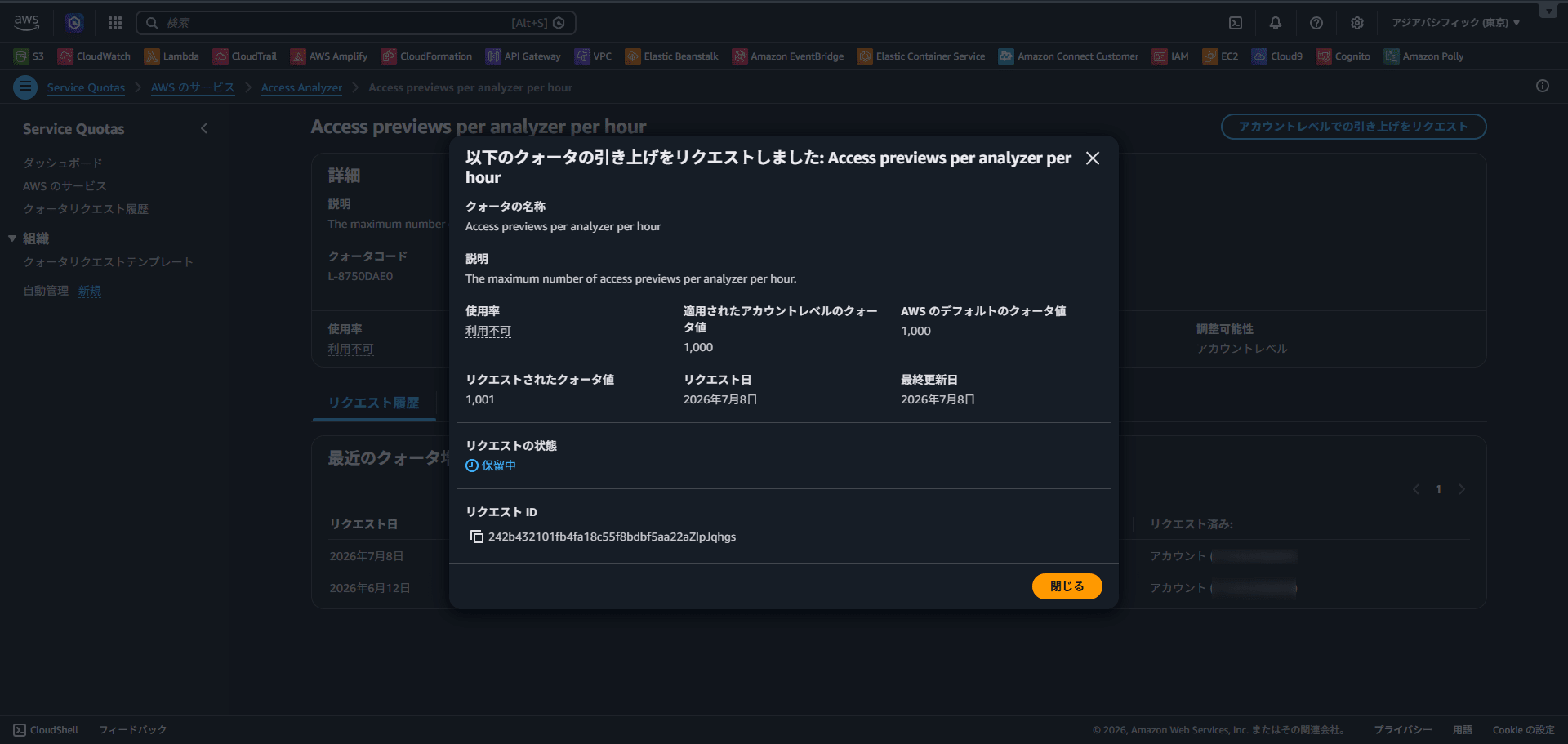The image size is (1568, 744).
Task: Open the Cognito shortcut
Action: pyautogui.click(x=1343, y=56)
